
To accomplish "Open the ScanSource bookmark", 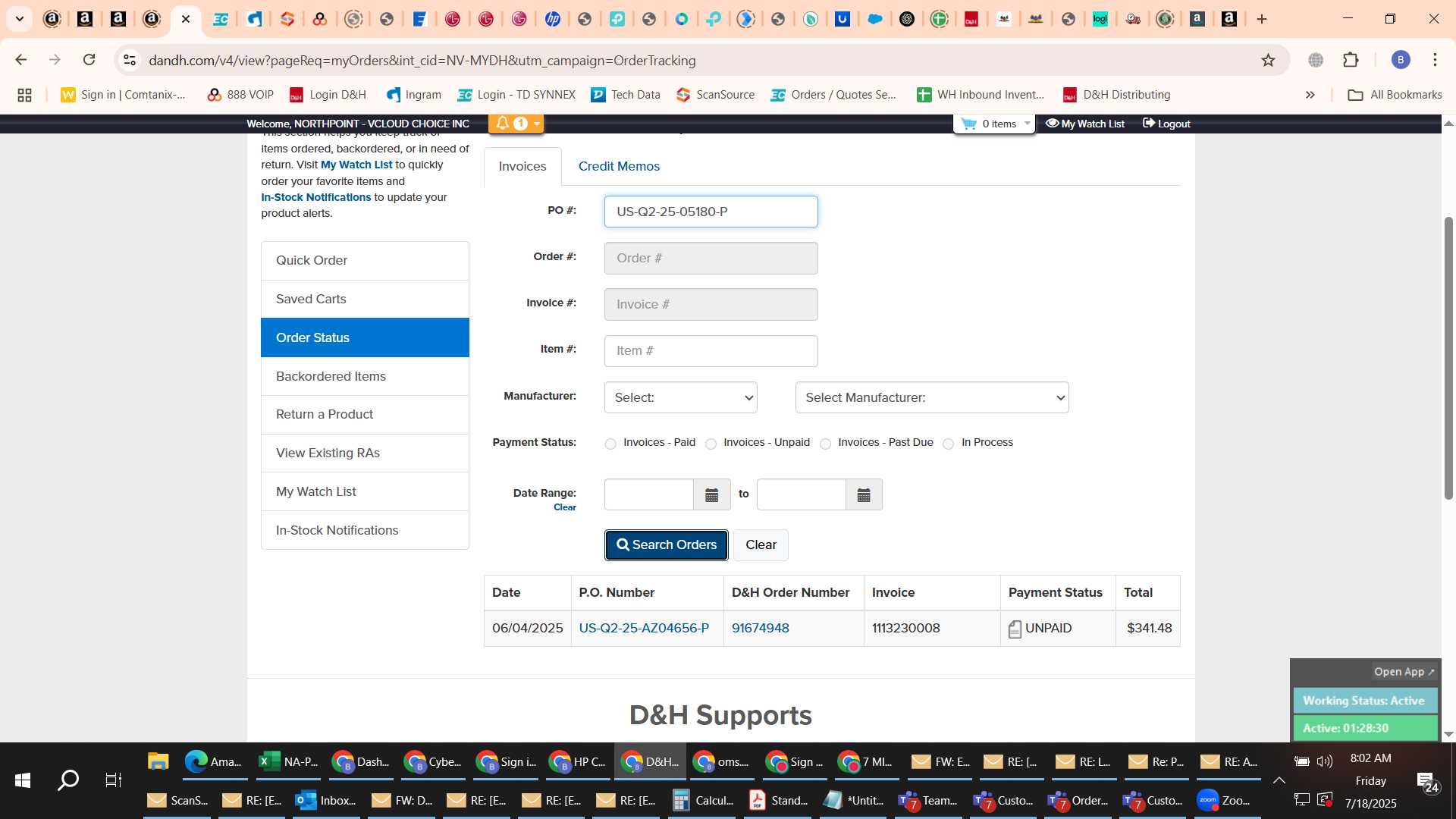I will tap(715, 95).
